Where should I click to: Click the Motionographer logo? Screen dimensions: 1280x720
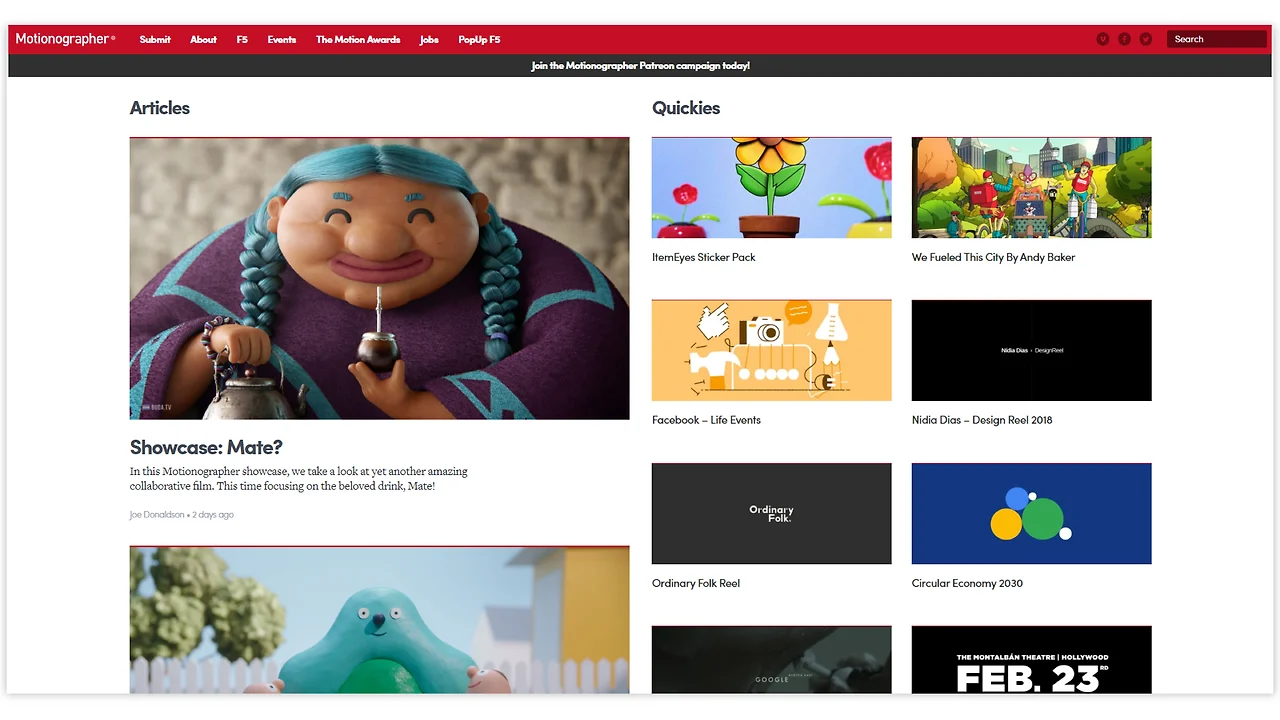[x=65, y=39]
